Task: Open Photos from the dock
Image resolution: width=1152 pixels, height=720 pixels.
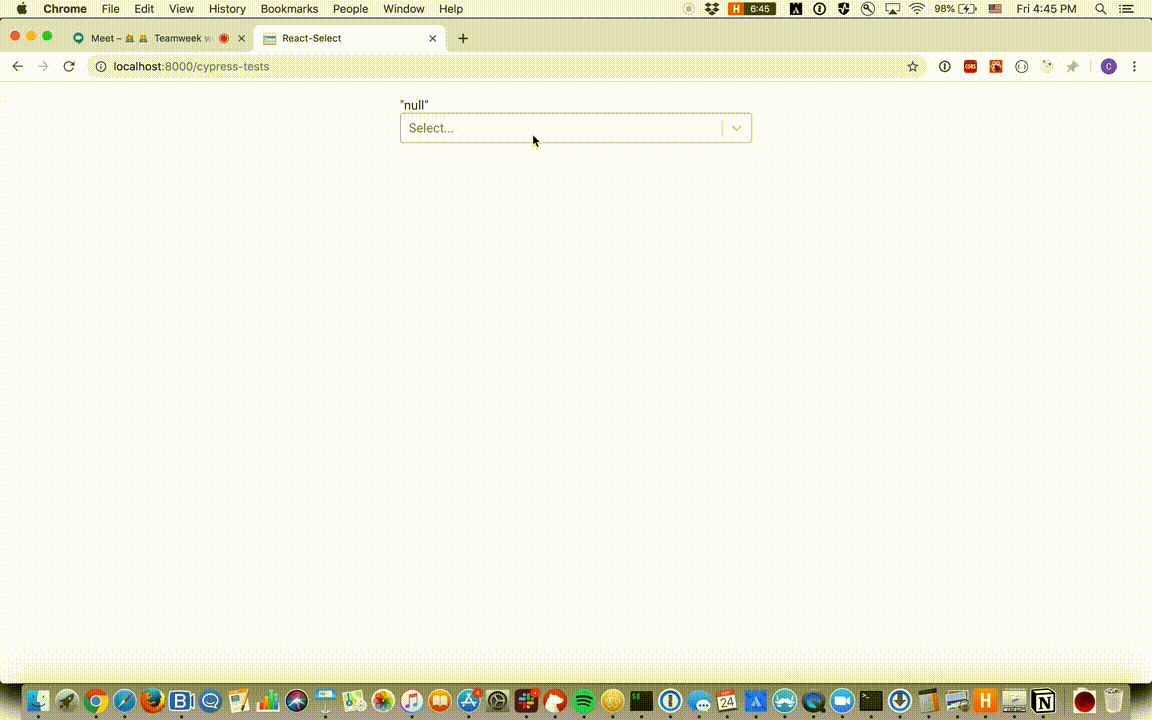Action: coord(383,701)
